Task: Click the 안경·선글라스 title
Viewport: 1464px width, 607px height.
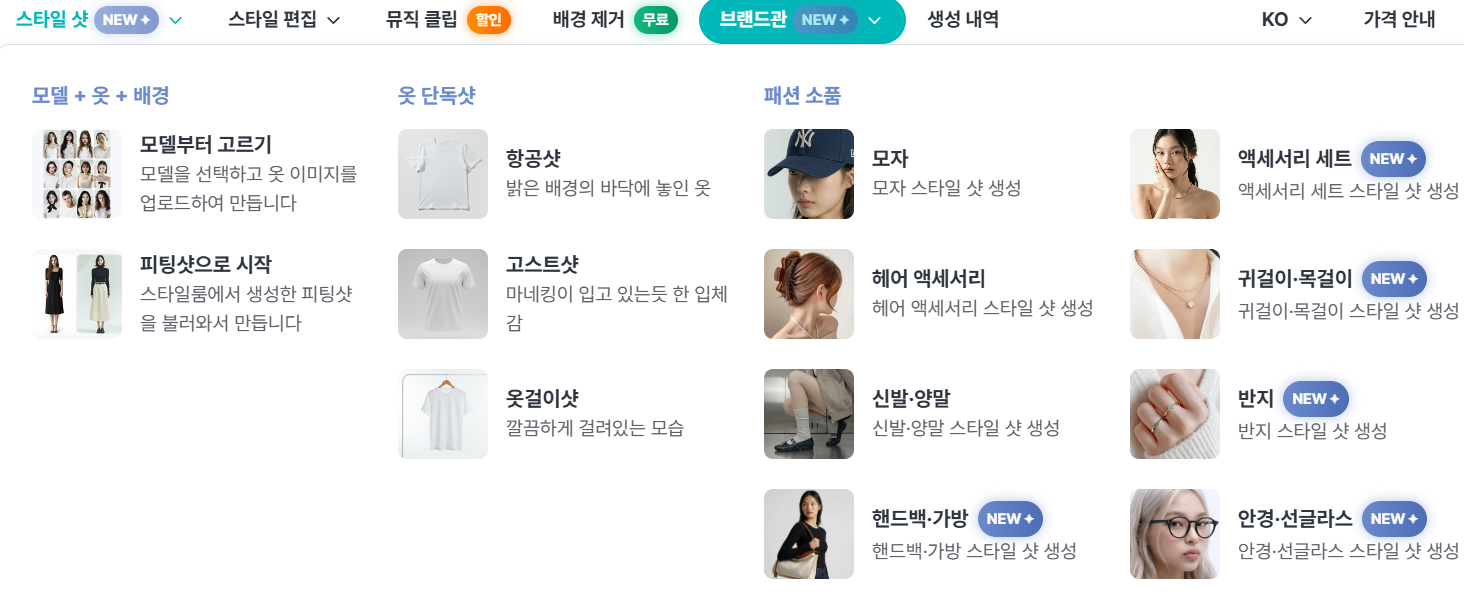Action: point(1295,518)
